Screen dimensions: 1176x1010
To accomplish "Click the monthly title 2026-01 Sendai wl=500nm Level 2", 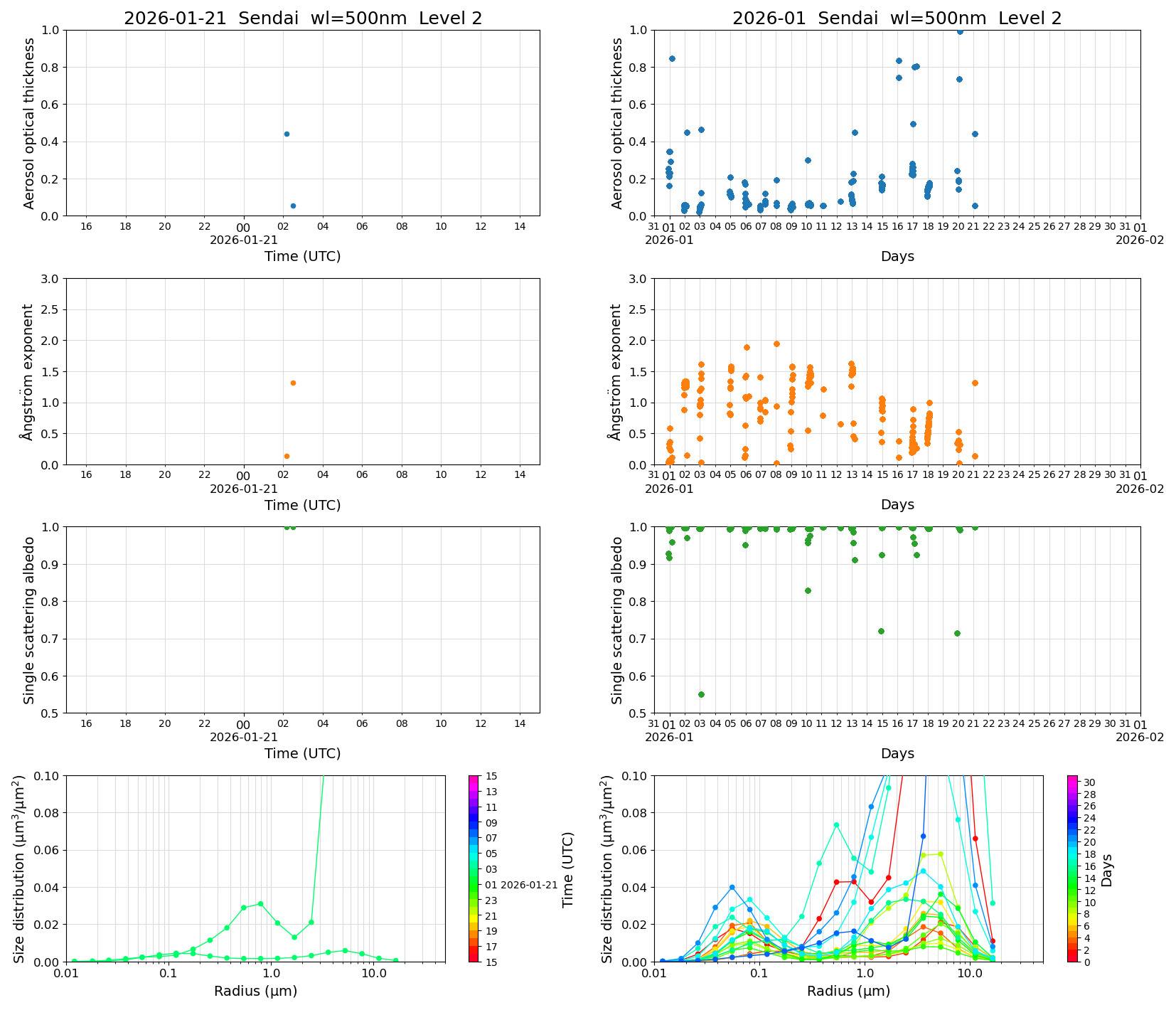I will click(x=897, y=16).
